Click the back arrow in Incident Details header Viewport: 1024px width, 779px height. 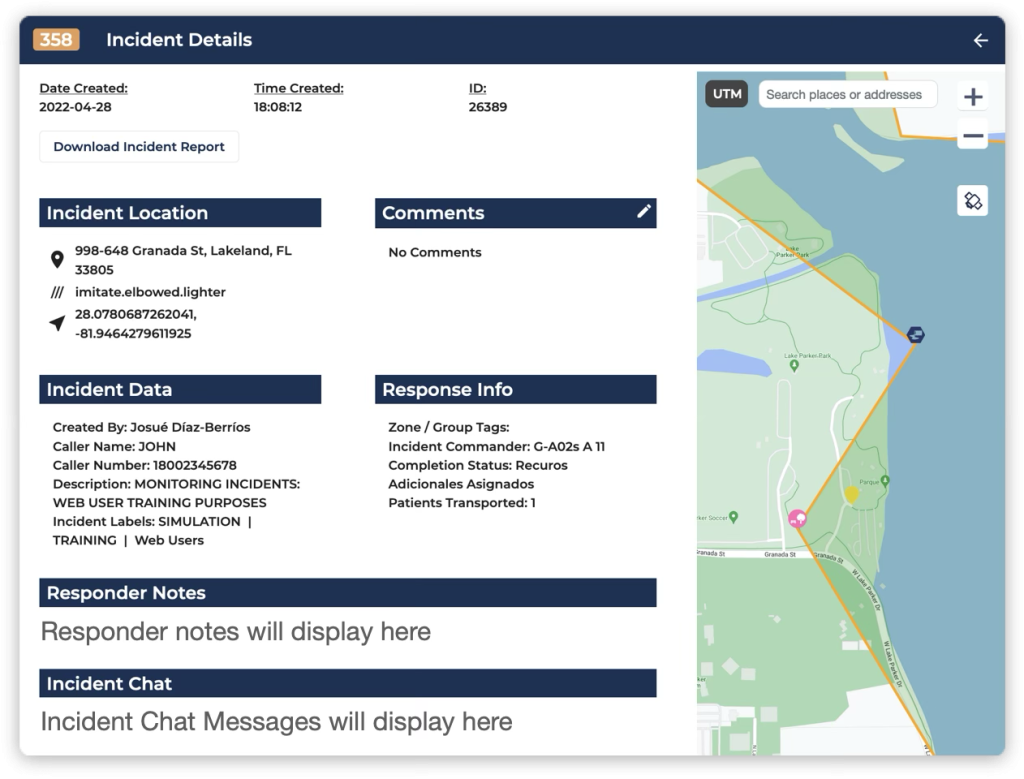coord(980,40)
